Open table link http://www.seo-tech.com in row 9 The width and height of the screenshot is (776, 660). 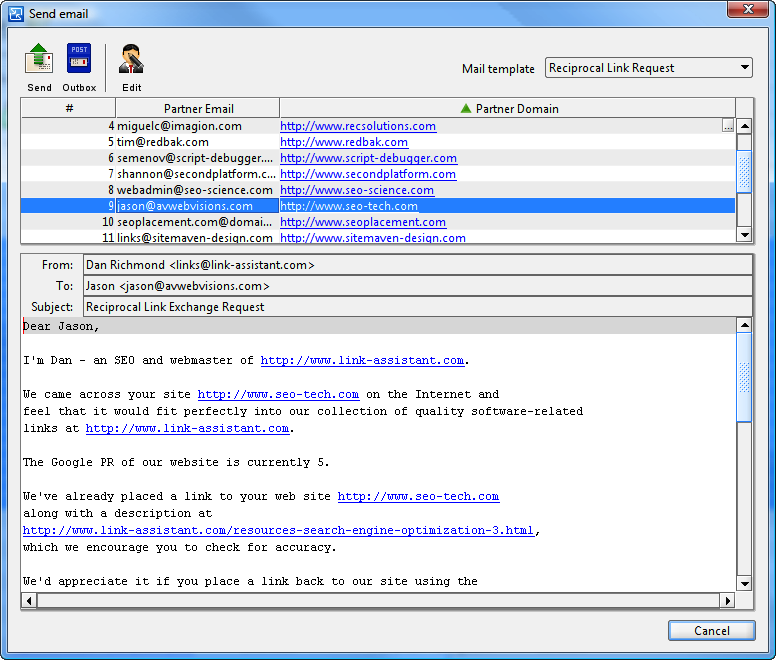pyautogui.click(x=349, y=206)
